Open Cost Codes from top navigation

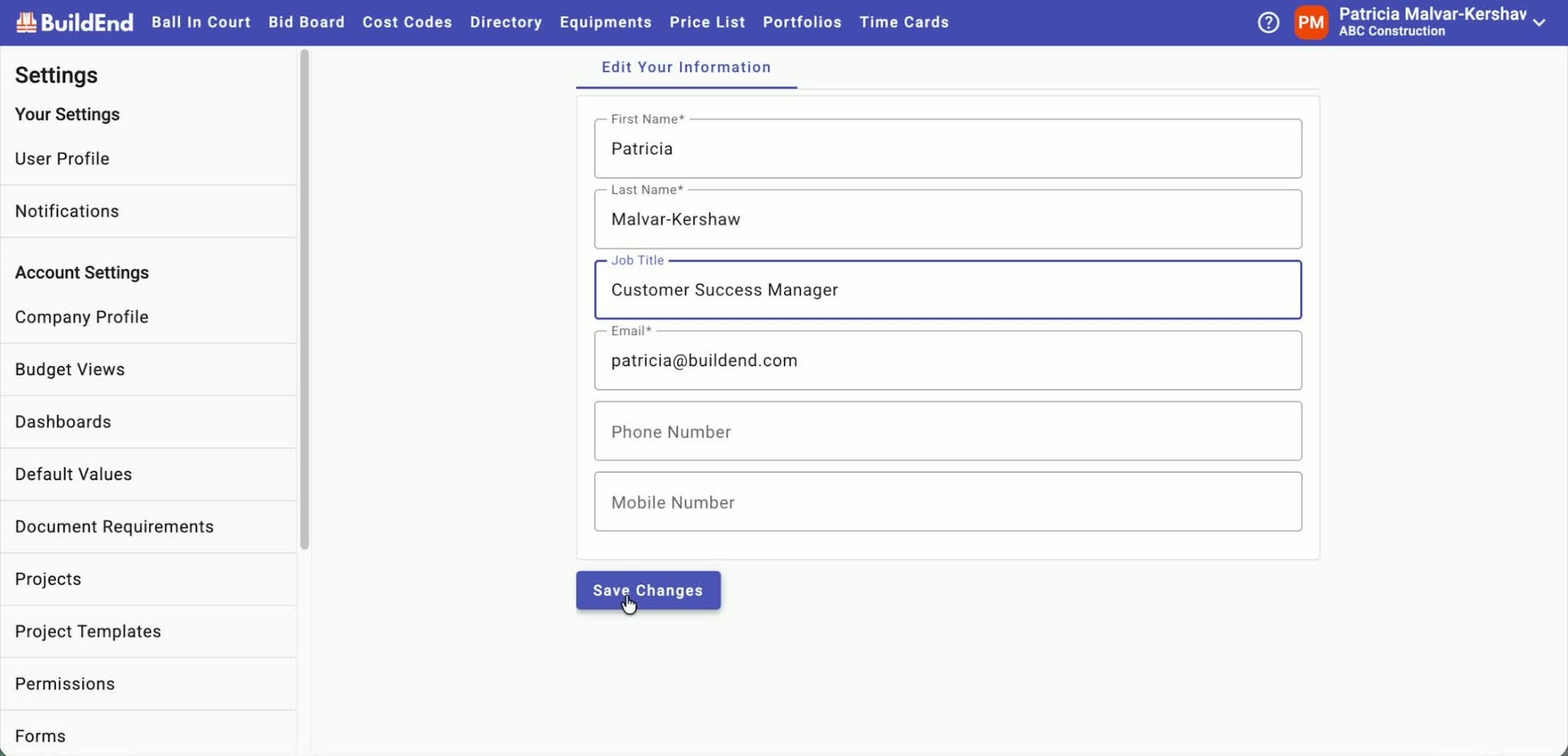click(407, 22)
